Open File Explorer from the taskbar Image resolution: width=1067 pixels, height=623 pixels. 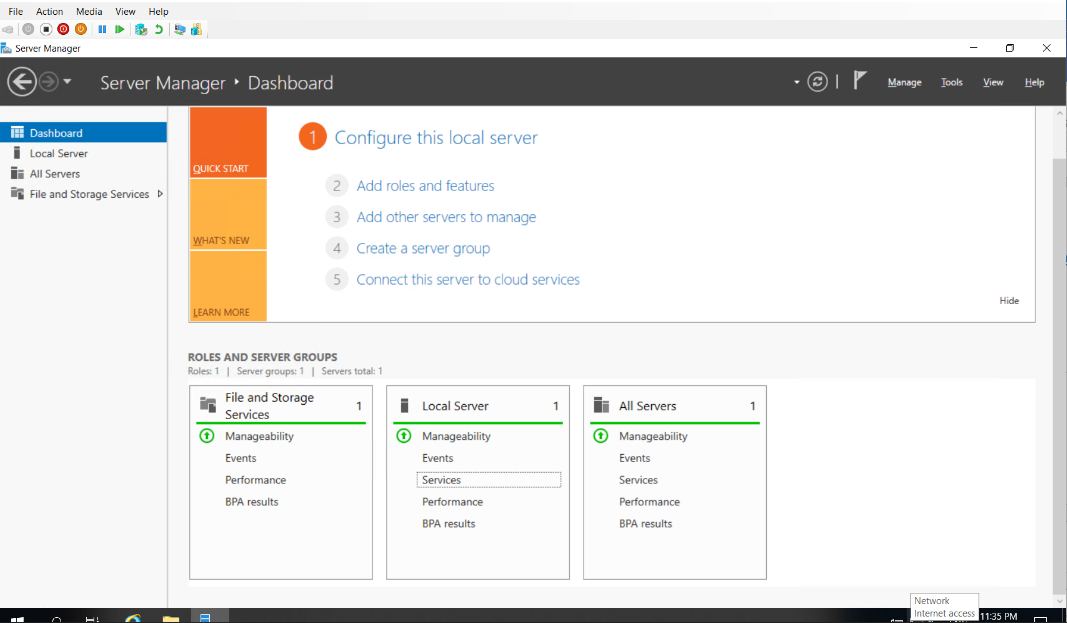(x=171, y=617)
